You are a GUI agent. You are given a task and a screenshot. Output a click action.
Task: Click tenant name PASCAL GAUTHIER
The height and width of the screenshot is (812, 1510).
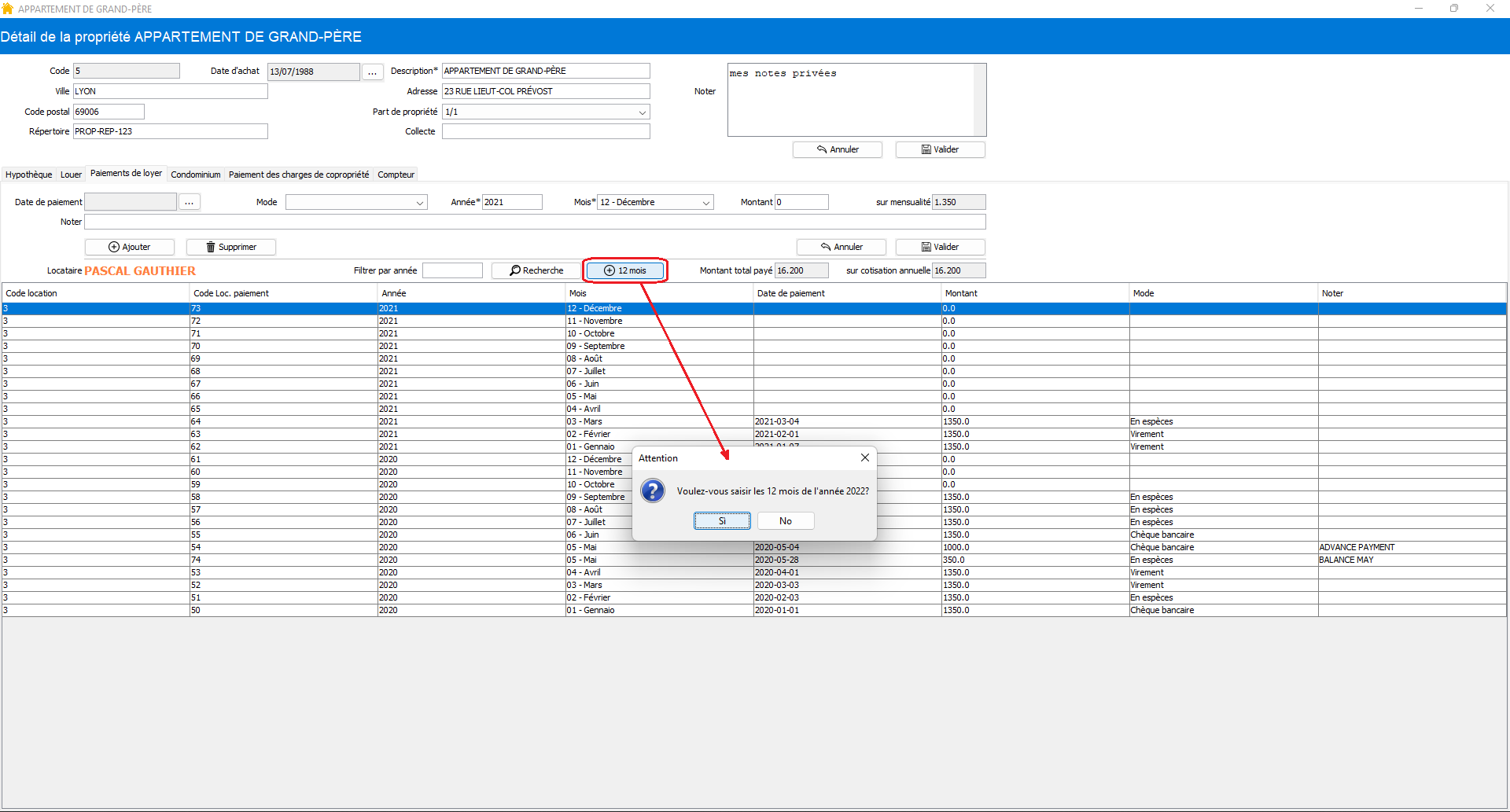[140, 271]
